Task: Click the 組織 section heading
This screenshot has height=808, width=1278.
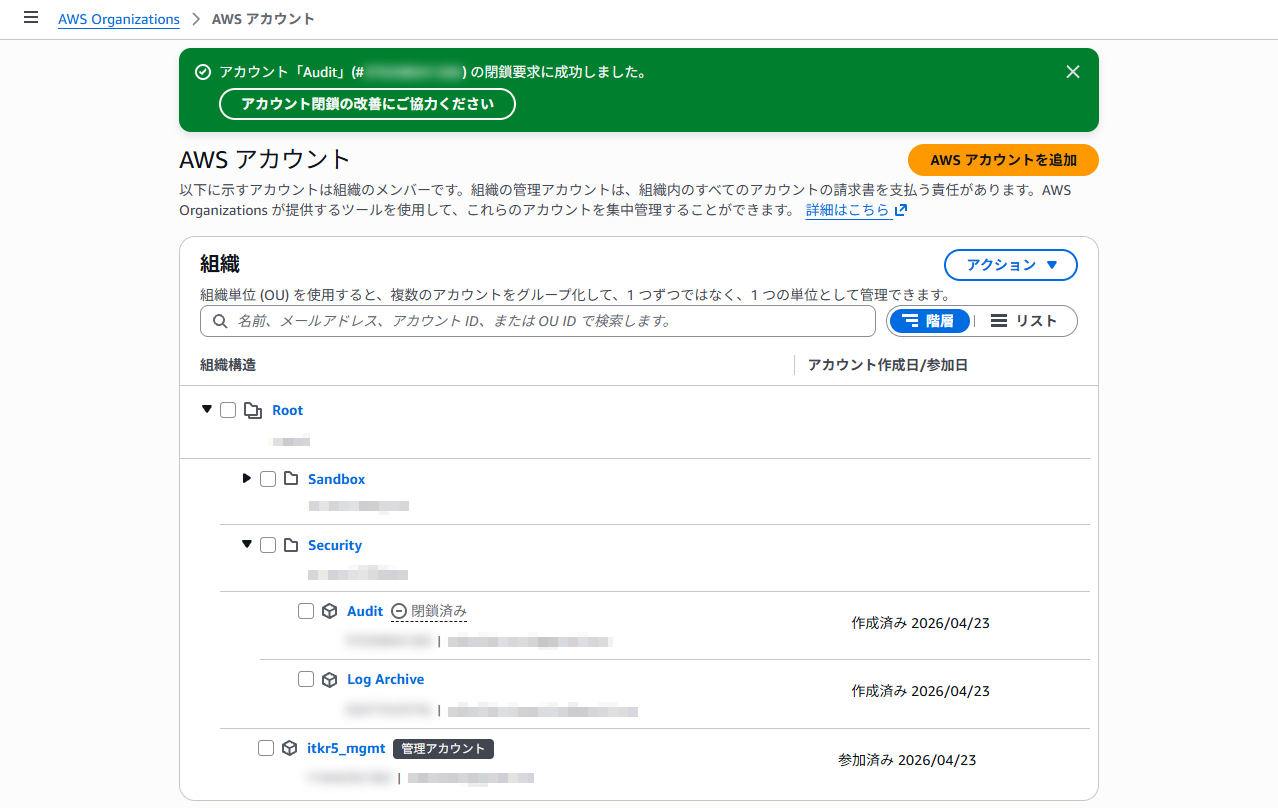Action: (x=220, y=264)
